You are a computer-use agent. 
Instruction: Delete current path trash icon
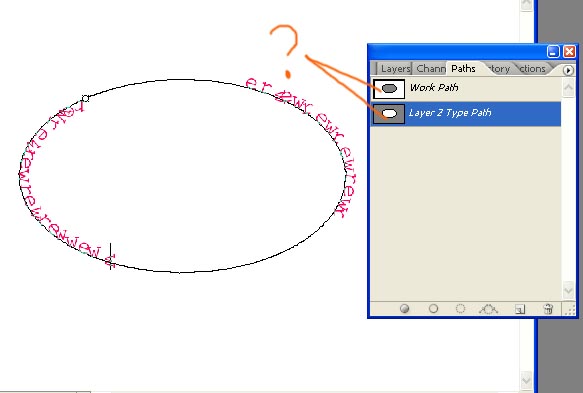(548, 309)
